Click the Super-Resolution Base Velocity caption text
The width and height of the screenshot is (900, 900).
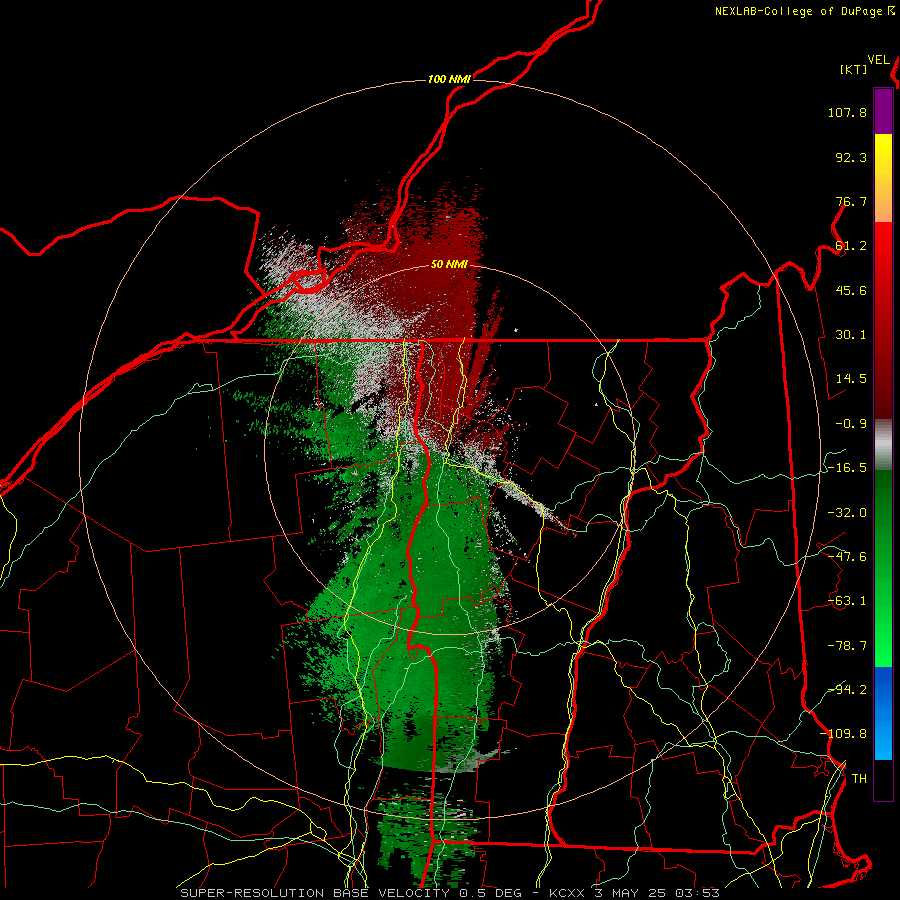point(449,893)
